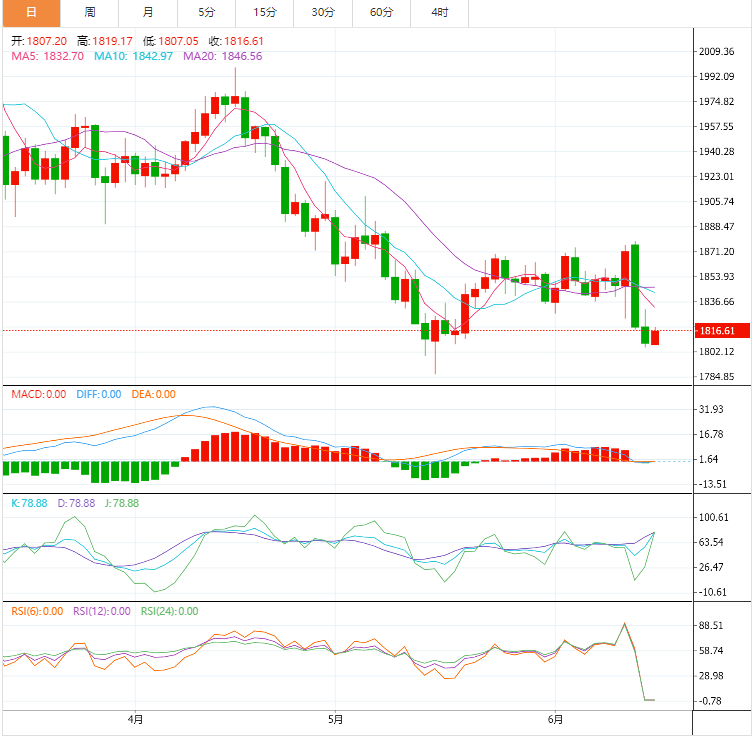Click the -0.78 RSI axis label

710,701
